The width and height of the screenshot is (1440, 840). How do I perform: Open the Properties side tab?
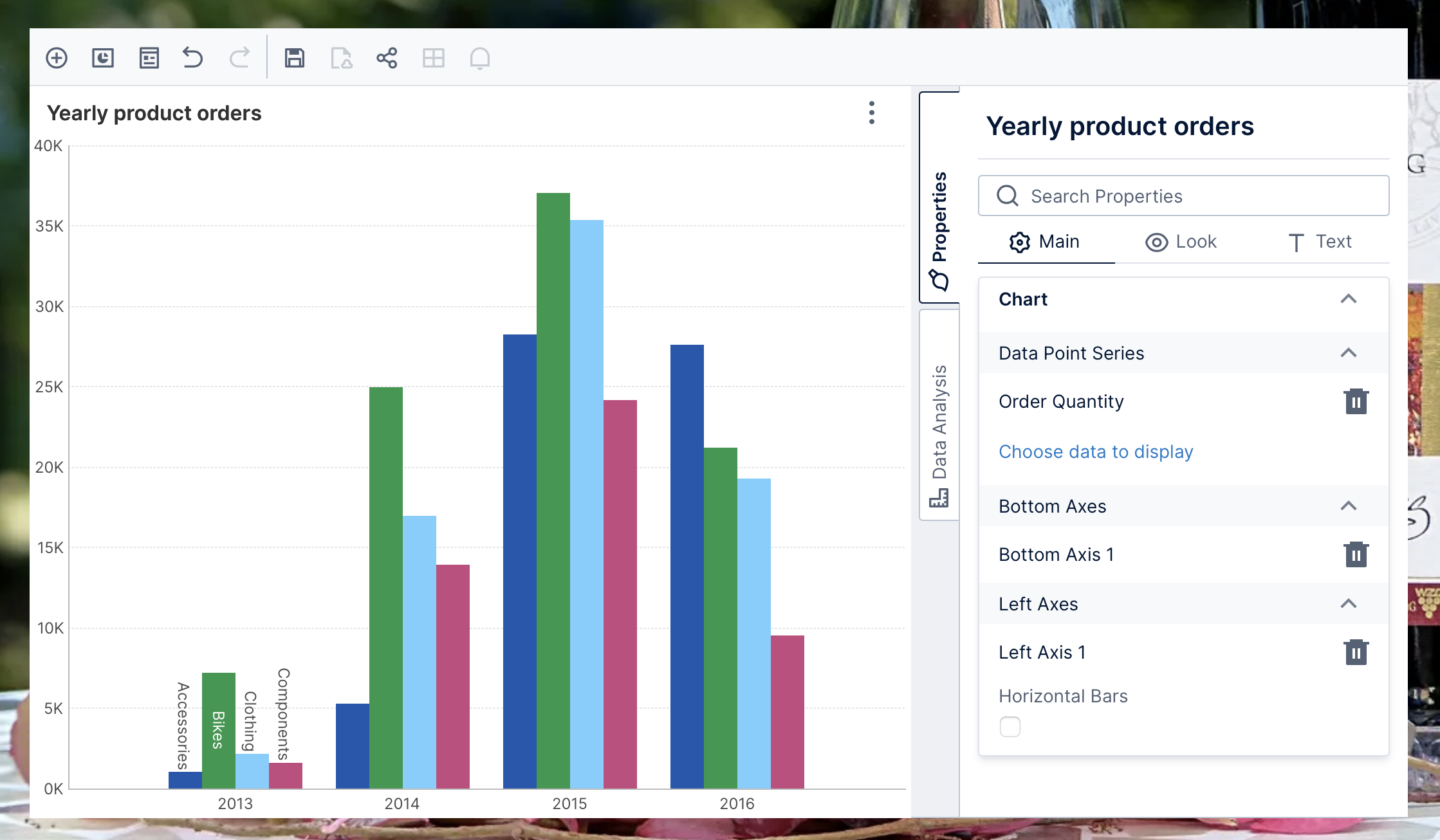coord(939,197)
